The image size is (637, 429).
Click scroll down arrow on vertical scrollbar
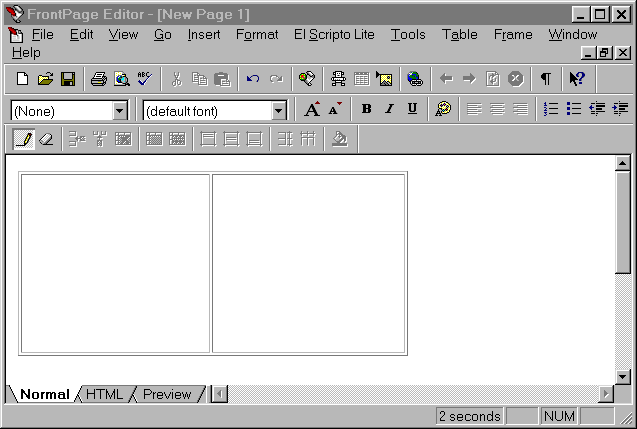622,377
